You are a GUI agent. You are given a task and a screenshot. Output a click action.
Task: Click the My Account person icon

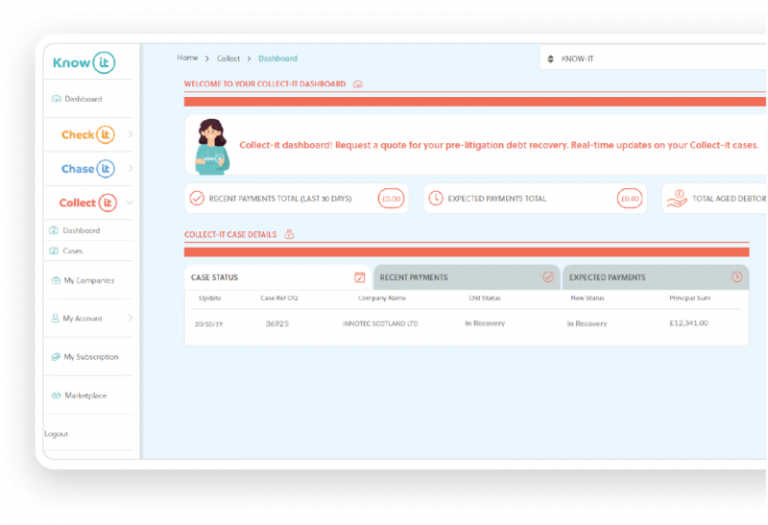click(x=55, y=318)
